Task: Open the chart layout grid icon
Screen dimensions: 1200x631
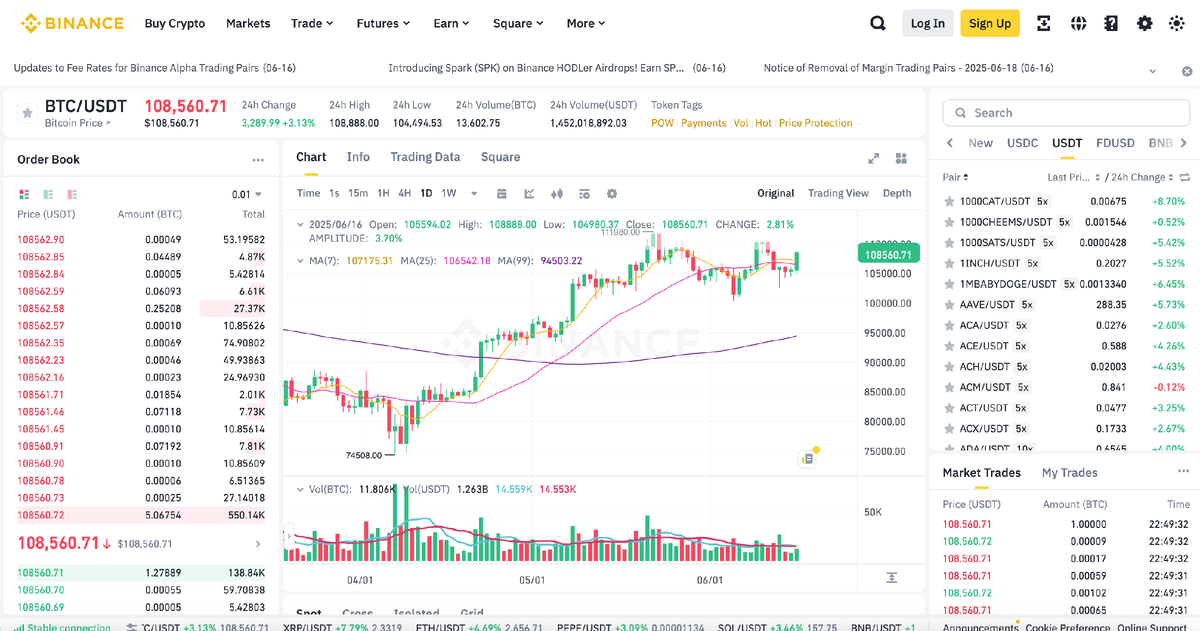Action: pyautogui.click(x=902, y=158)
